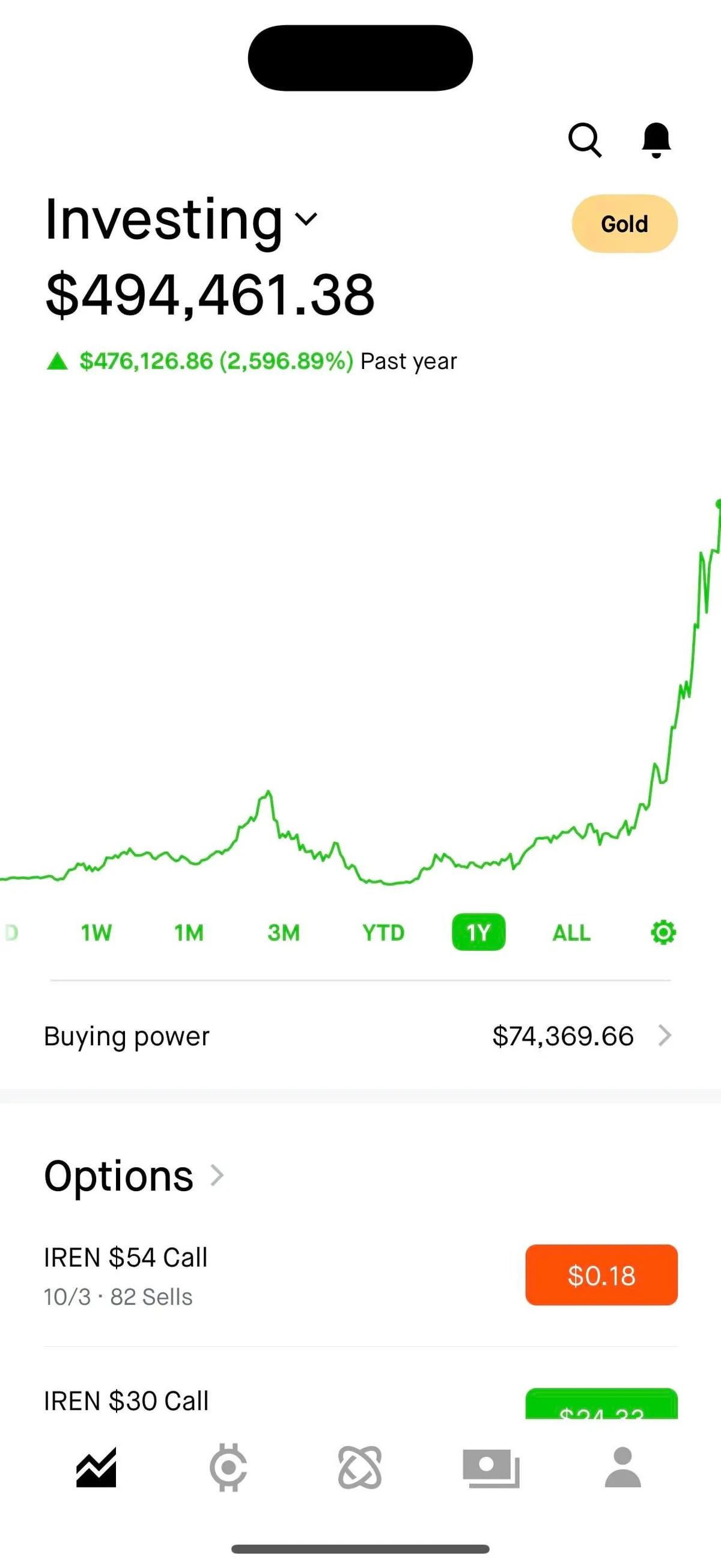
Task: Open notifications via the bell icon
Action: point(656,141)
